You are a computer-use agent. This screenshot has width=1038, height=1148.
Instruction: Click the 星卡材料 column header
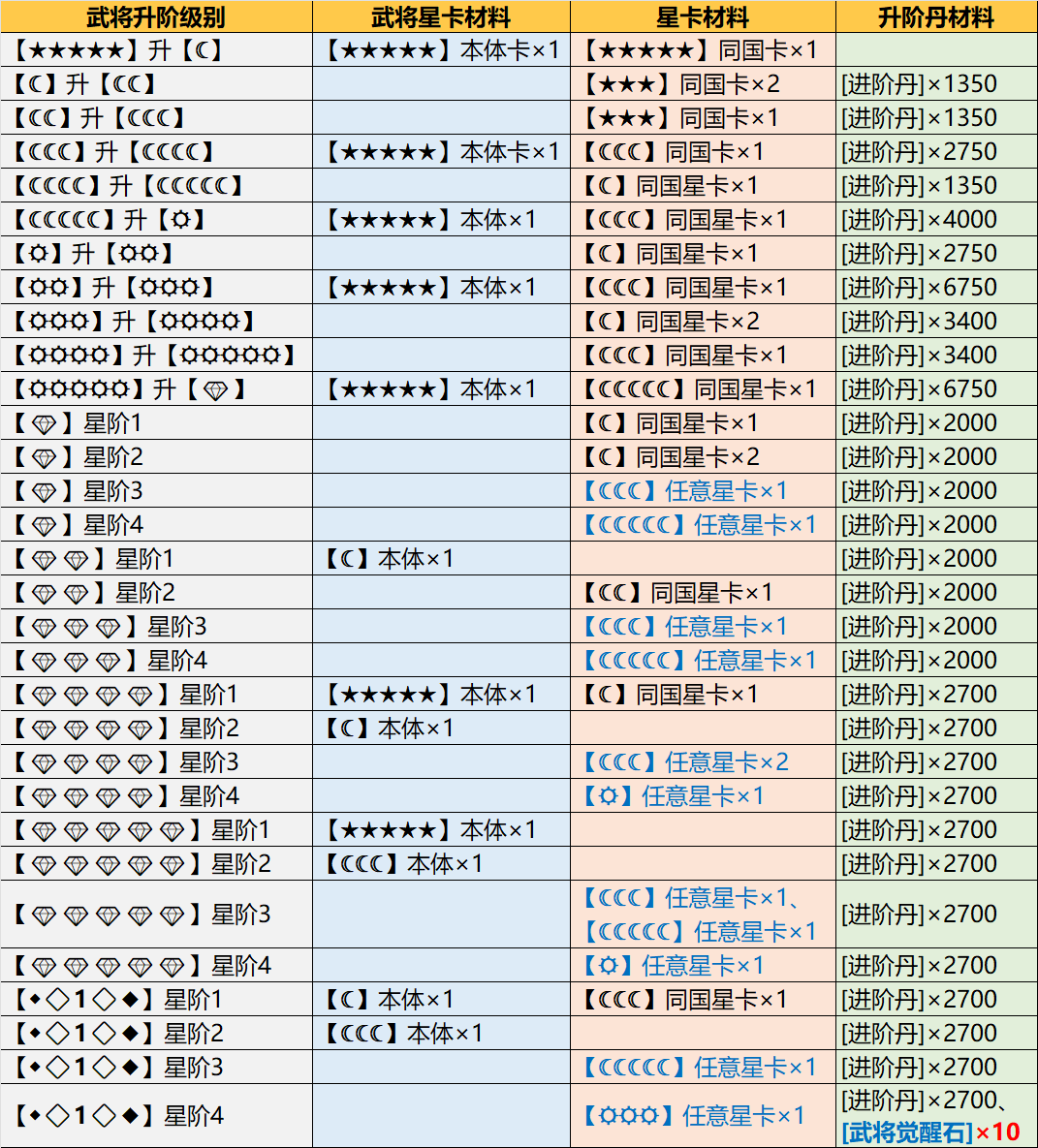pos(703,16)
